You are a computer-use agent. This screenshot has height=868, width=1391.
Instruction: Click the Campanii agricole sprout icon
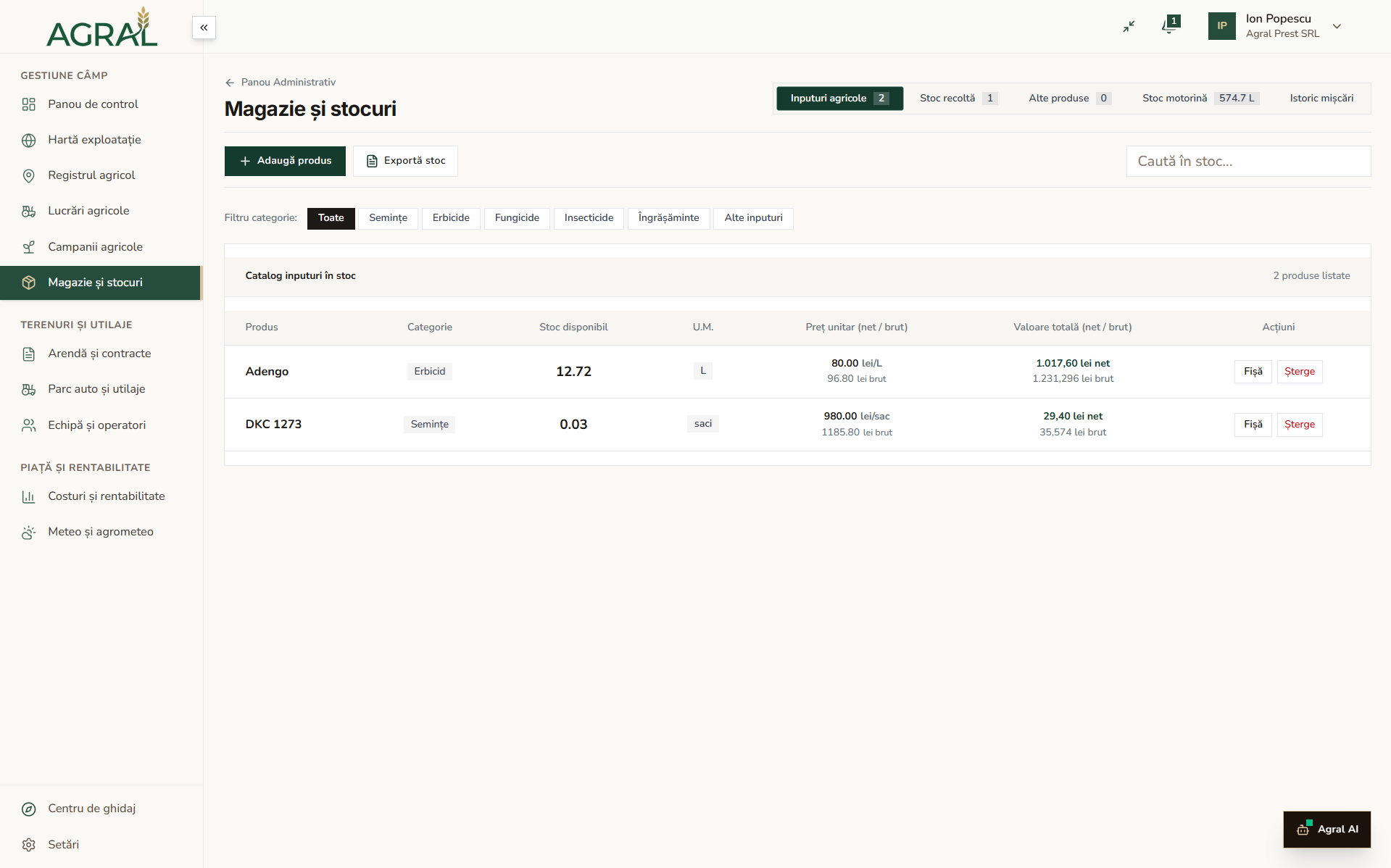pos(29,247)
